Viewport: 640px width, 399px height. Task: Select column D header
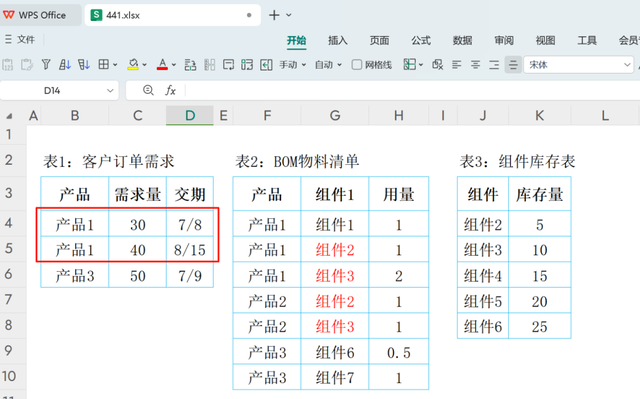190,115
